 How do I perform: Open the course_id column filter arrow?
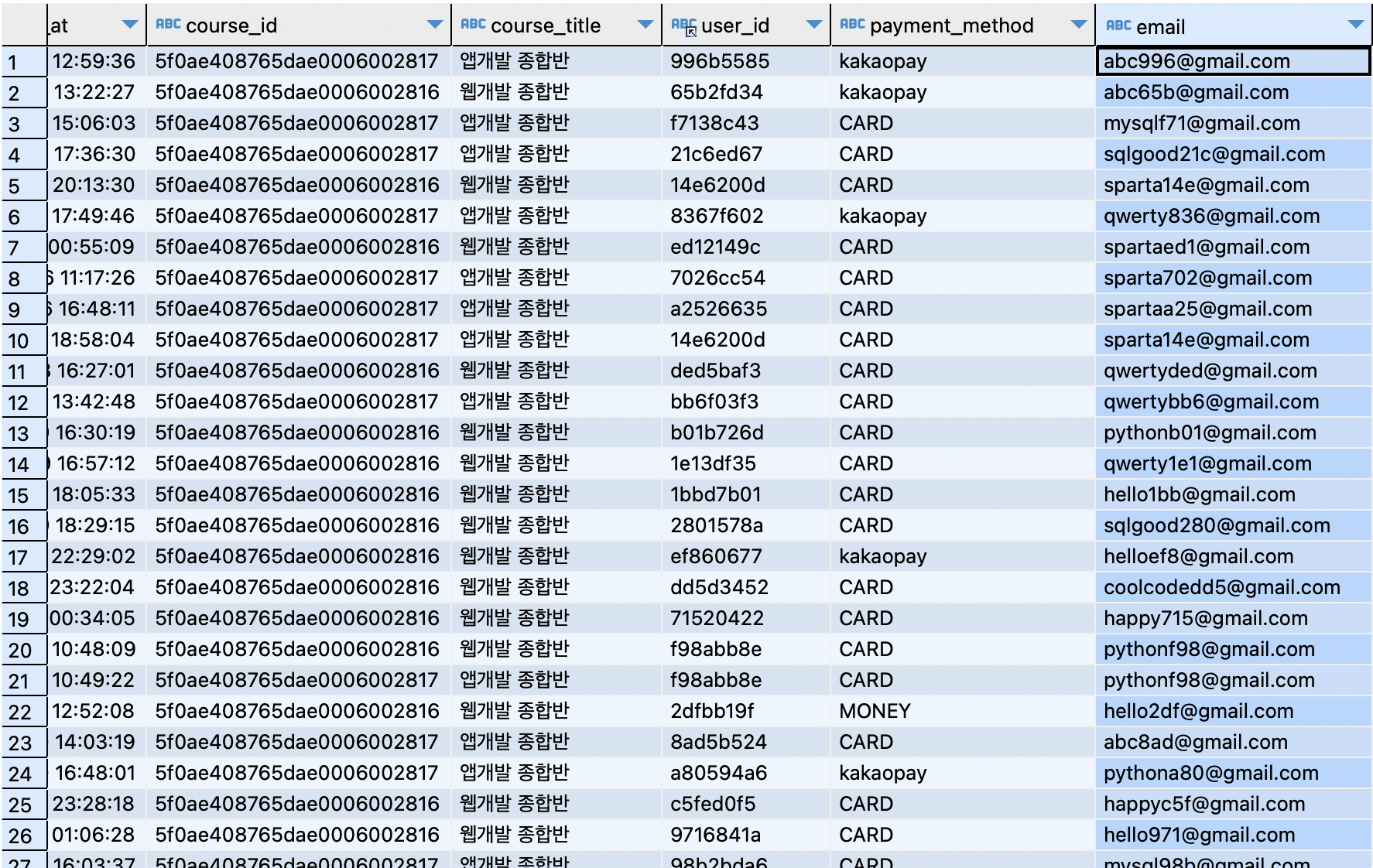[435, 25]
